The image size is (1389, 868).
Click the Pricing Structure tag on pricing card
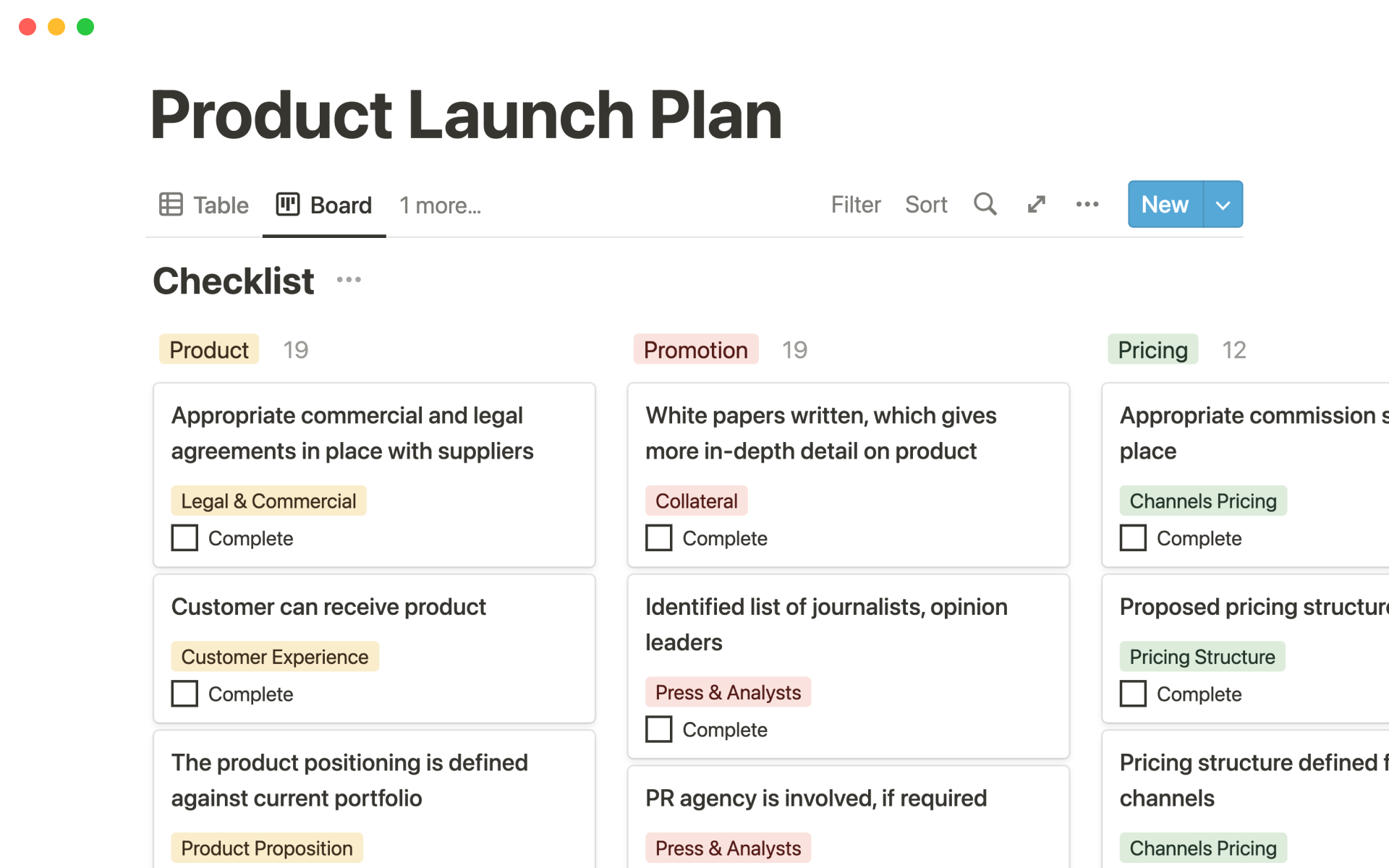[1200, 657]
